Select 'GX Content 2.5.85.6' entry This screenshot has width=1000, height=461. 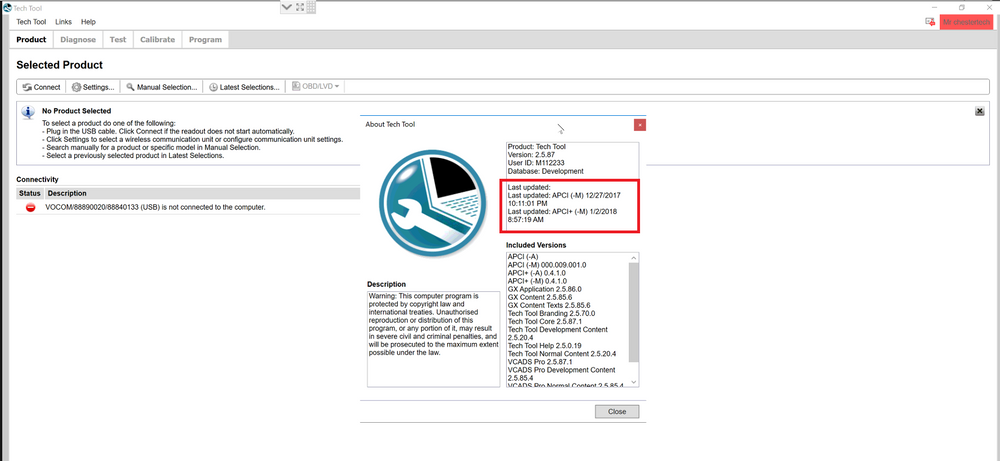tap(540, 297)
